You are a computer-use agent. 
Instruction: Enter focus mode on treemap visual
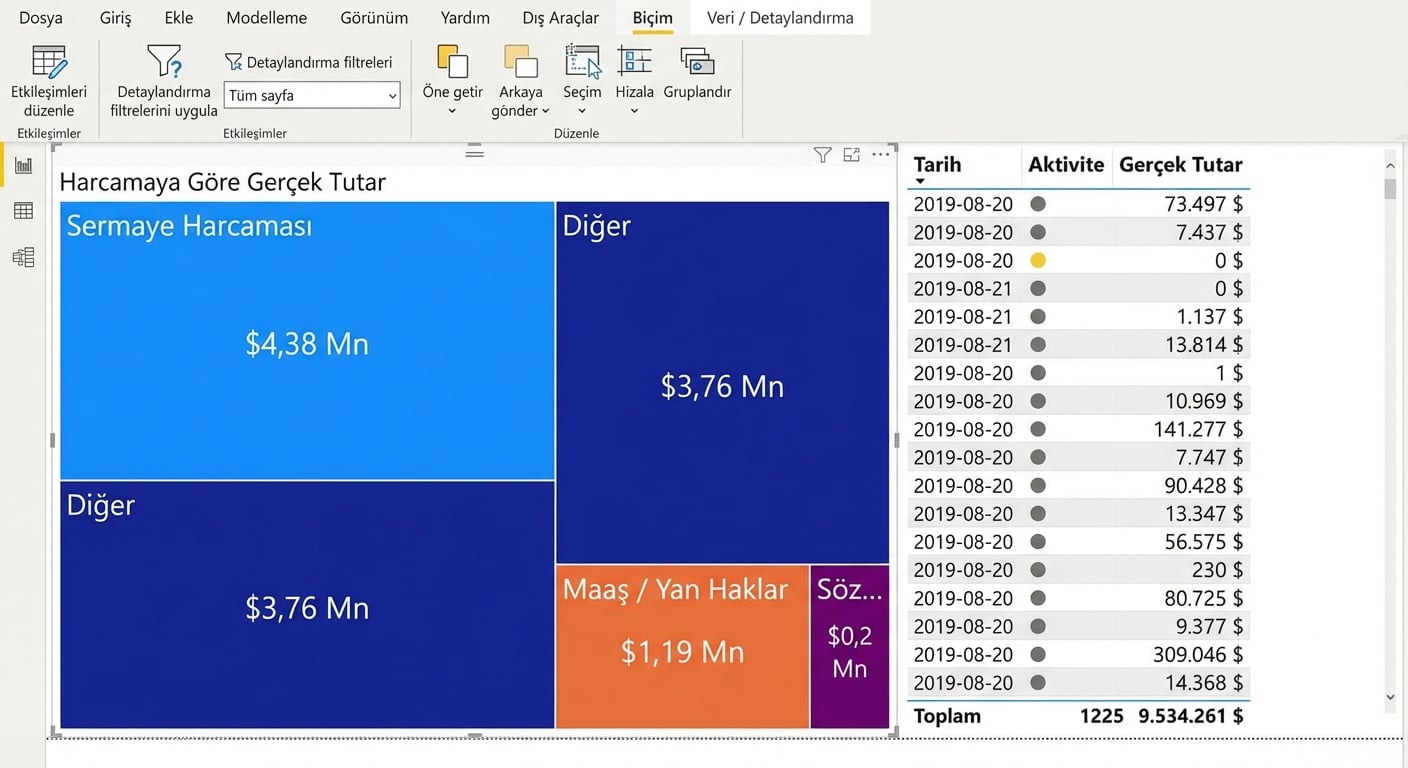pyautogui.click(x=851, y=154)
